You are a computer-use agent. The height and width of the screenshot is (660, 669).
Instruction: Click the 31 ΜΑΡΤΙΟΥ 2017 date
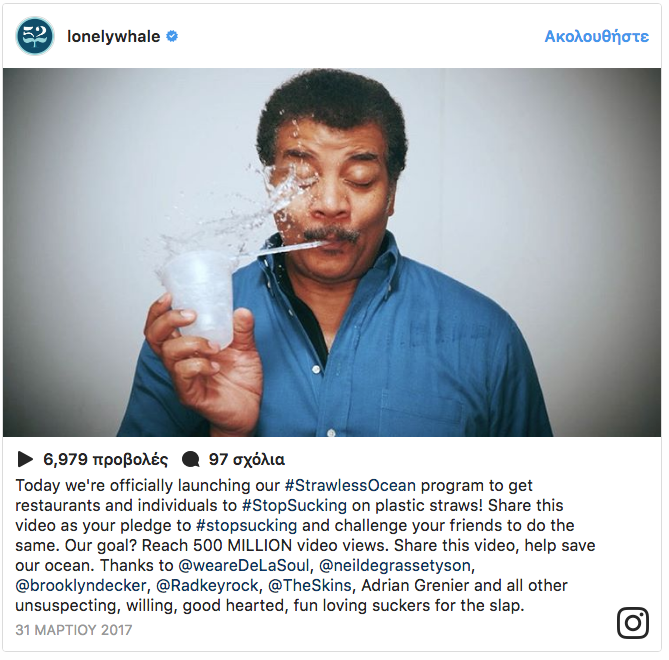(x=74, y=630)
